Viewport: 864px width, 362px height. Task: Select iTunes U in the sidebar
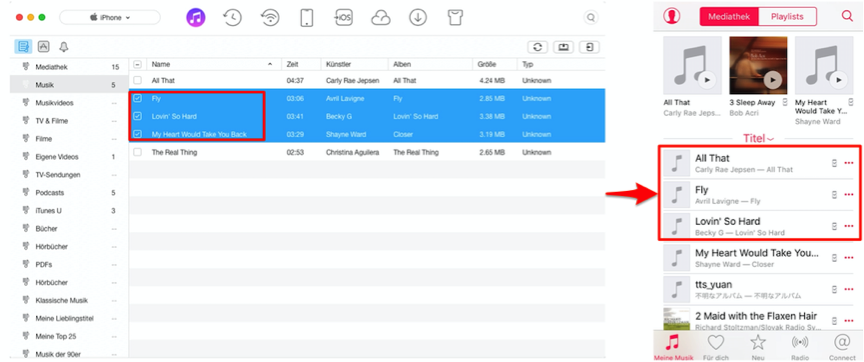pos(69,210)
